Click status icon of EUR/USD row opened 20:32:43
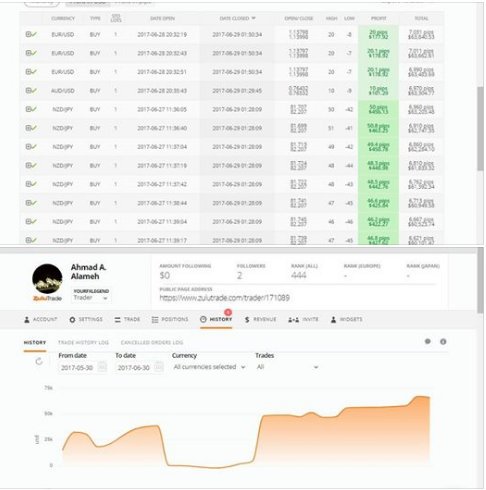The image size is (486, 490). [x=31, y=53]
